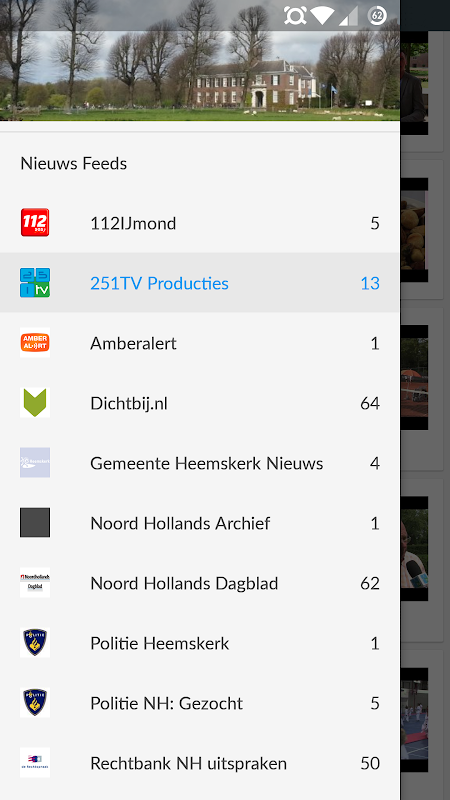Open Noord Hollands Archief feed text
450x800 pixels.
(180, 523)
